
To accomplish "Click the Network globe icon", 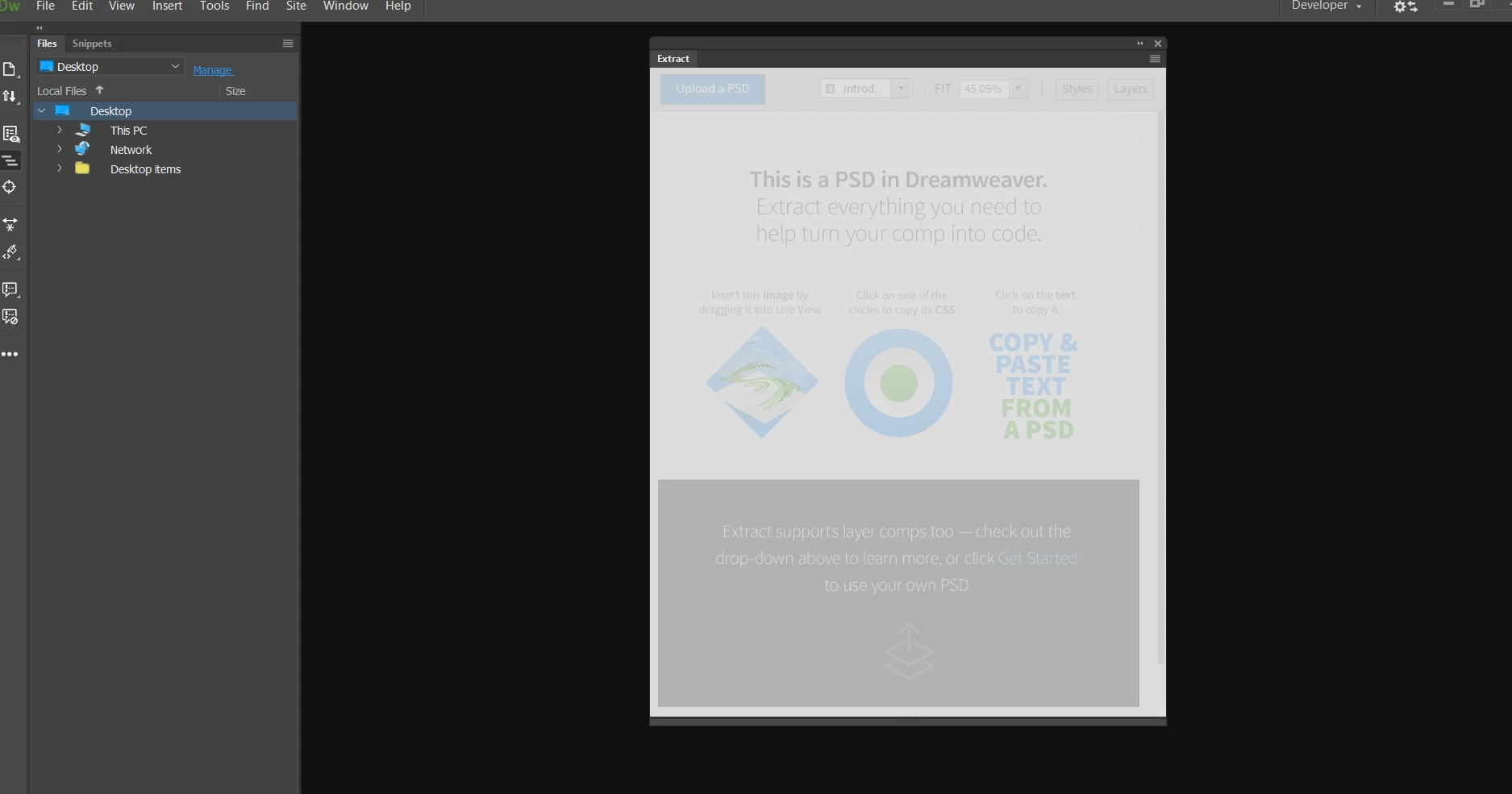I will click(x=82, y=149).
